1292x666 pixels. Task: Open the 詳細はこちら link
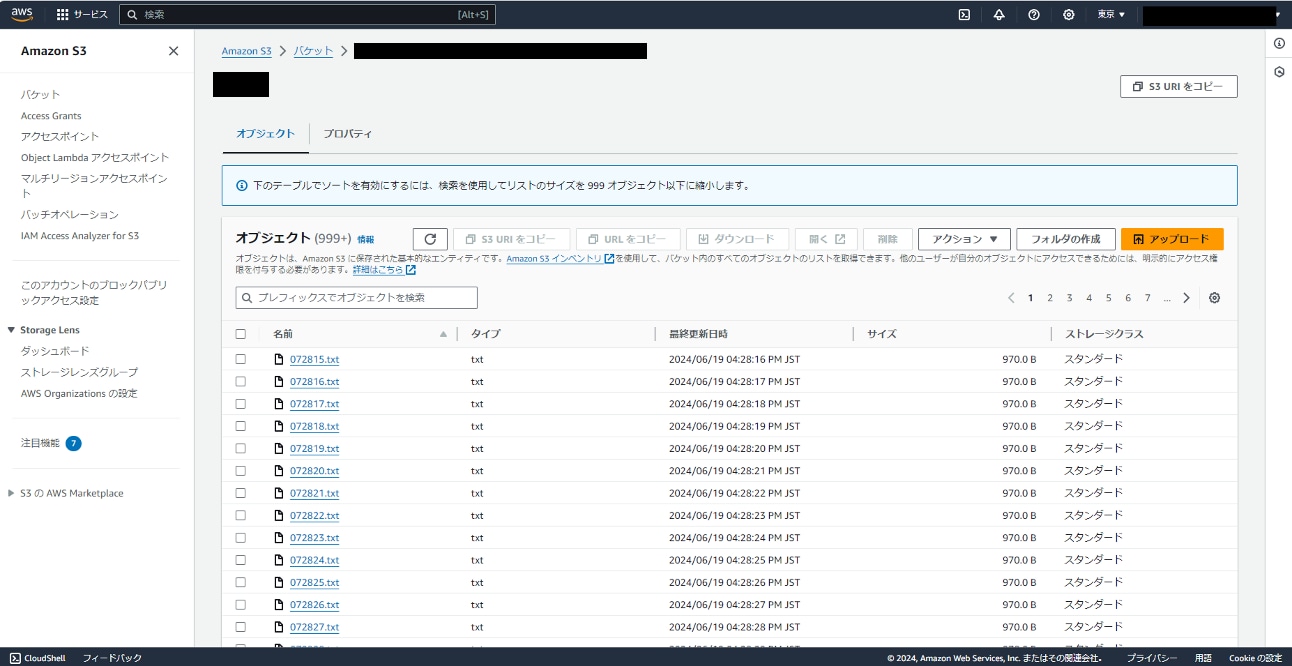point(384,270)
